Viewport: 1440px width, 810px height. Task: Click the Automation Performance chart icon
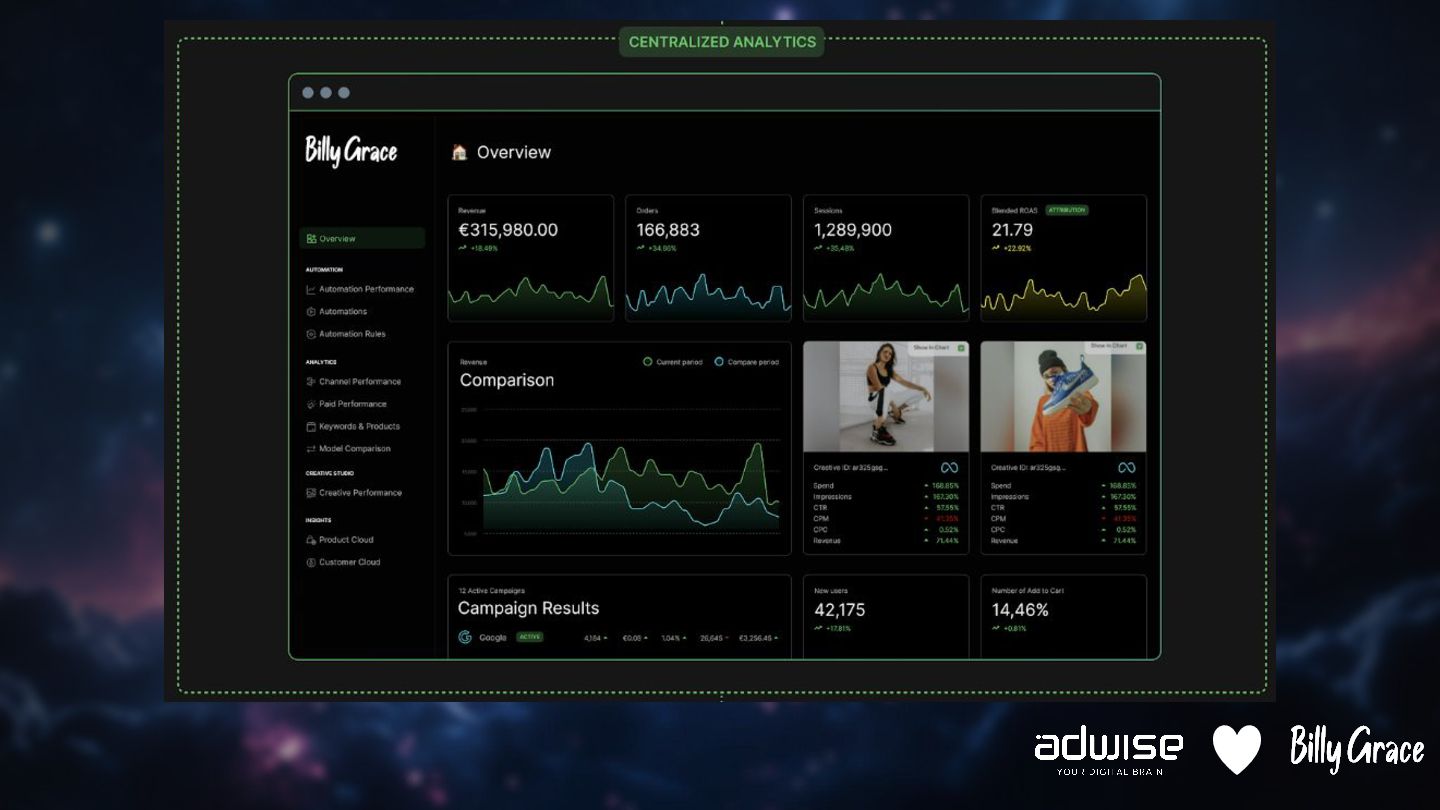click(x=311, y=289)
